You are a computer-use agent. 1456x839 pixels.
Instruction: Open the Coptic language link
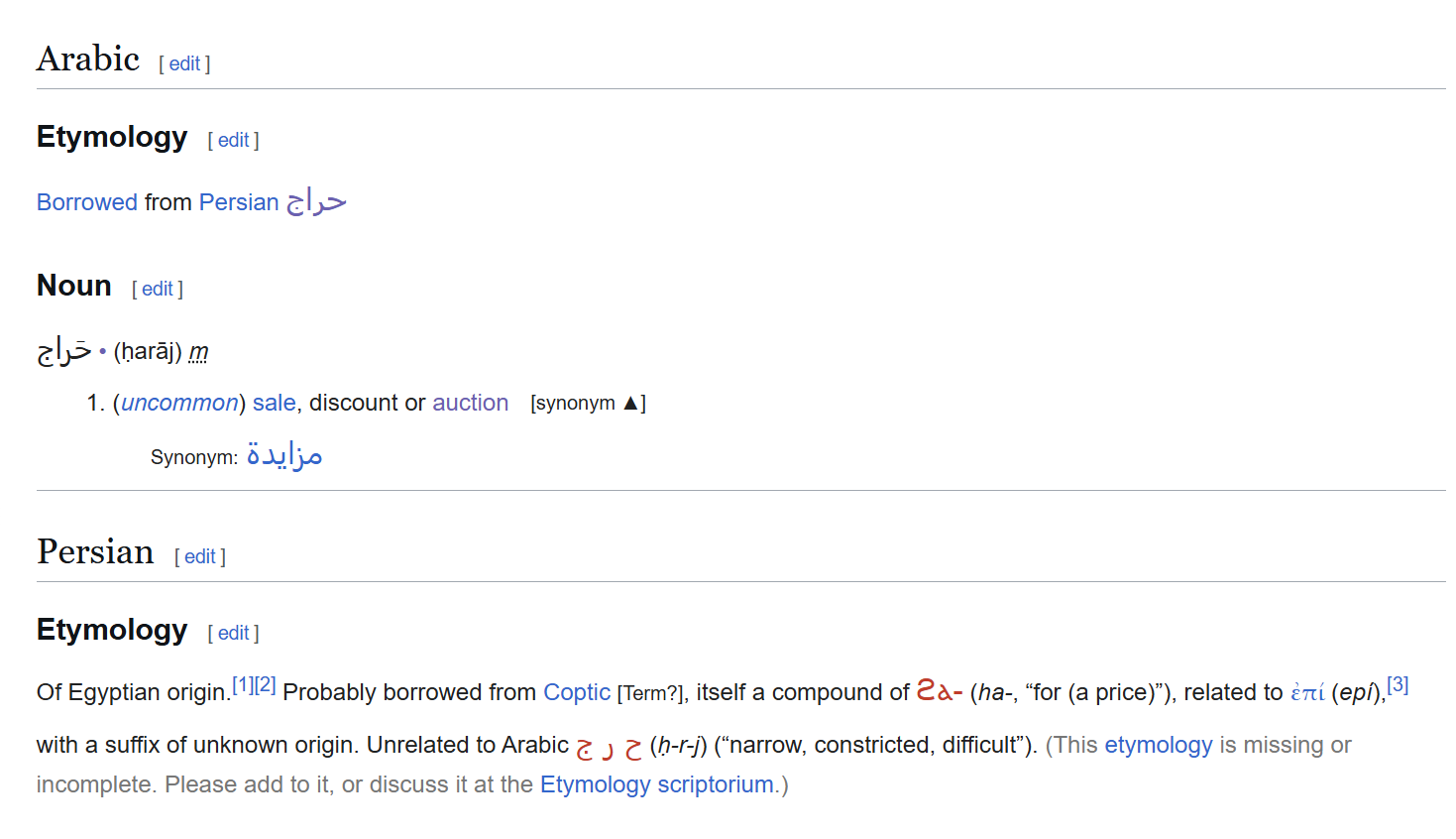click(x=577, y=693)
